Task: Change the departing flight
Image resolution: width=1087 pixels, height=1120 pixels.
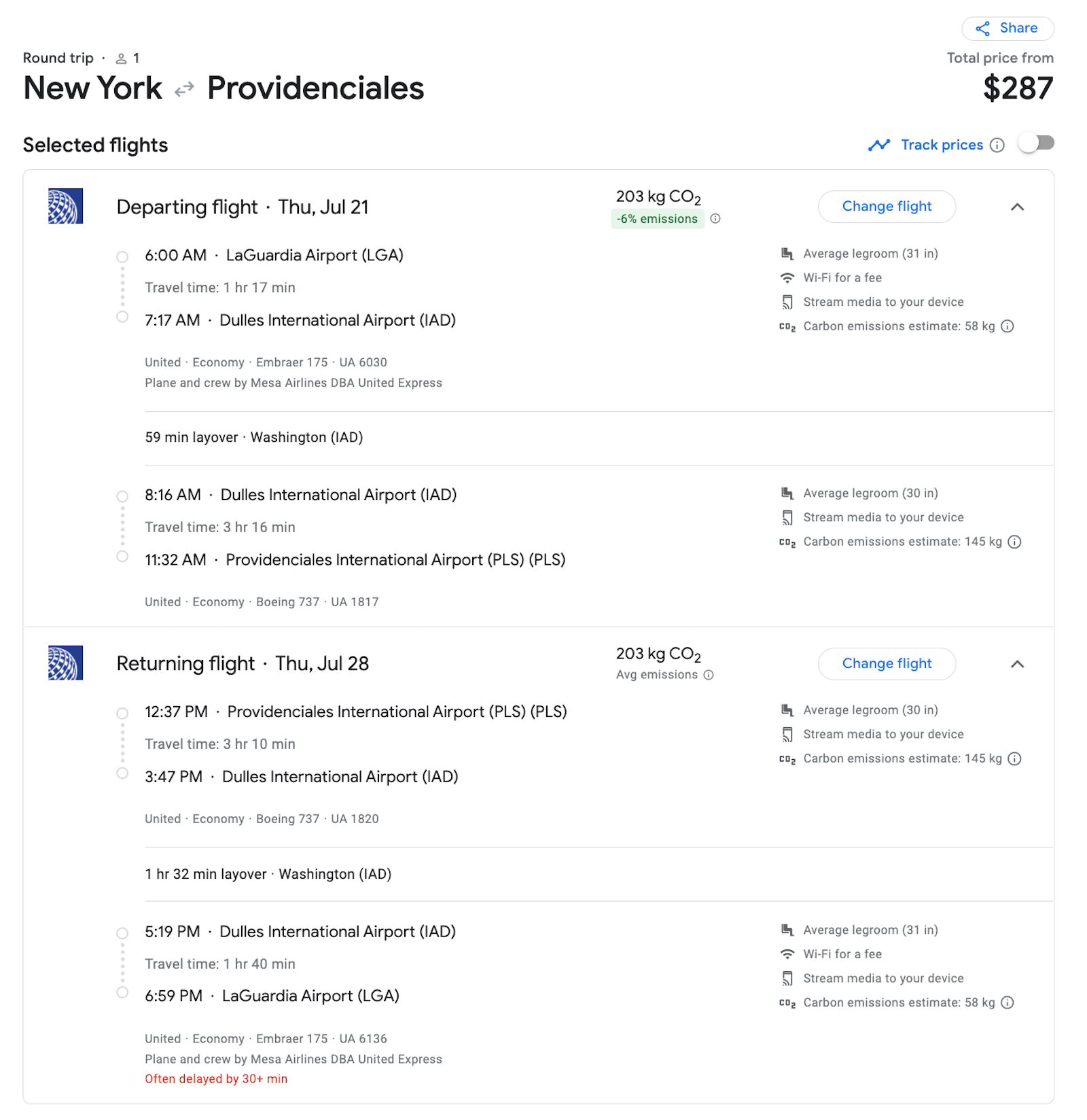Action: 887,207
